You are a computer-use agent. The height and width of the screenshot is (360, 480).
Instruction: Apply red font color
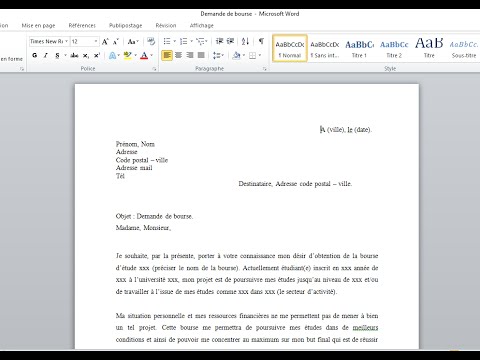pyautogui.click(x=144, y=55)
